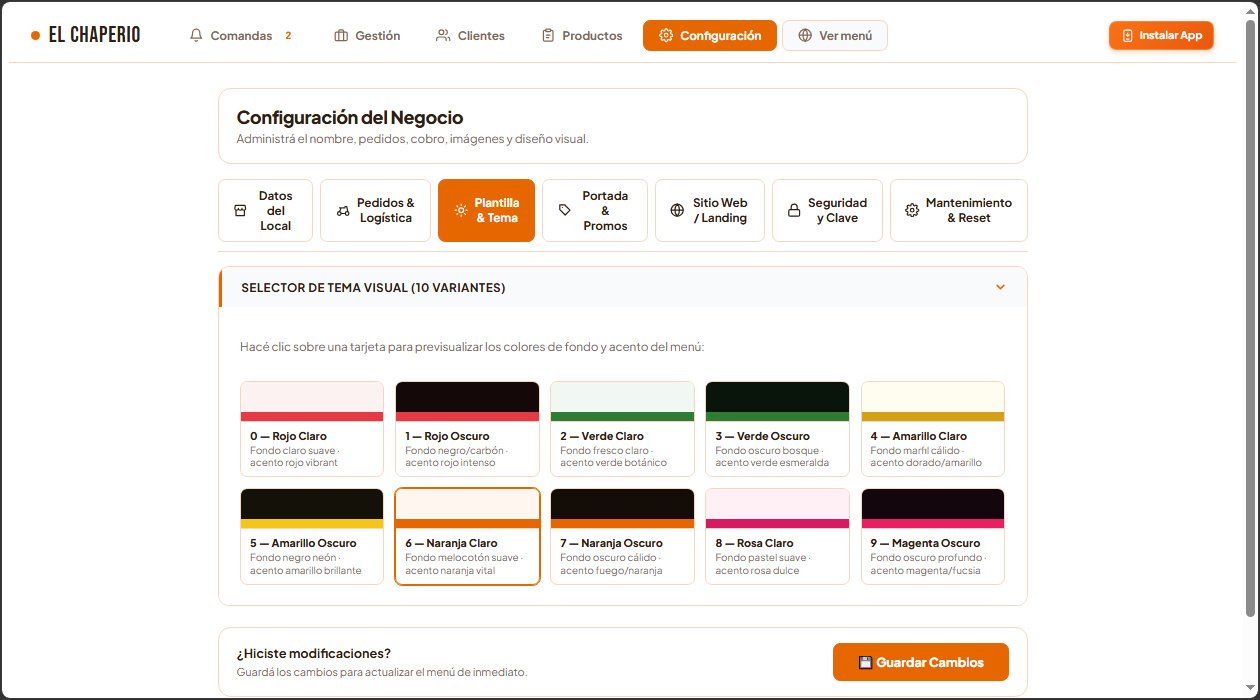Click the delivery bike icon in Pedidos & Logística
Screen dimensions: 1260x700
click(x=343, y=210)
